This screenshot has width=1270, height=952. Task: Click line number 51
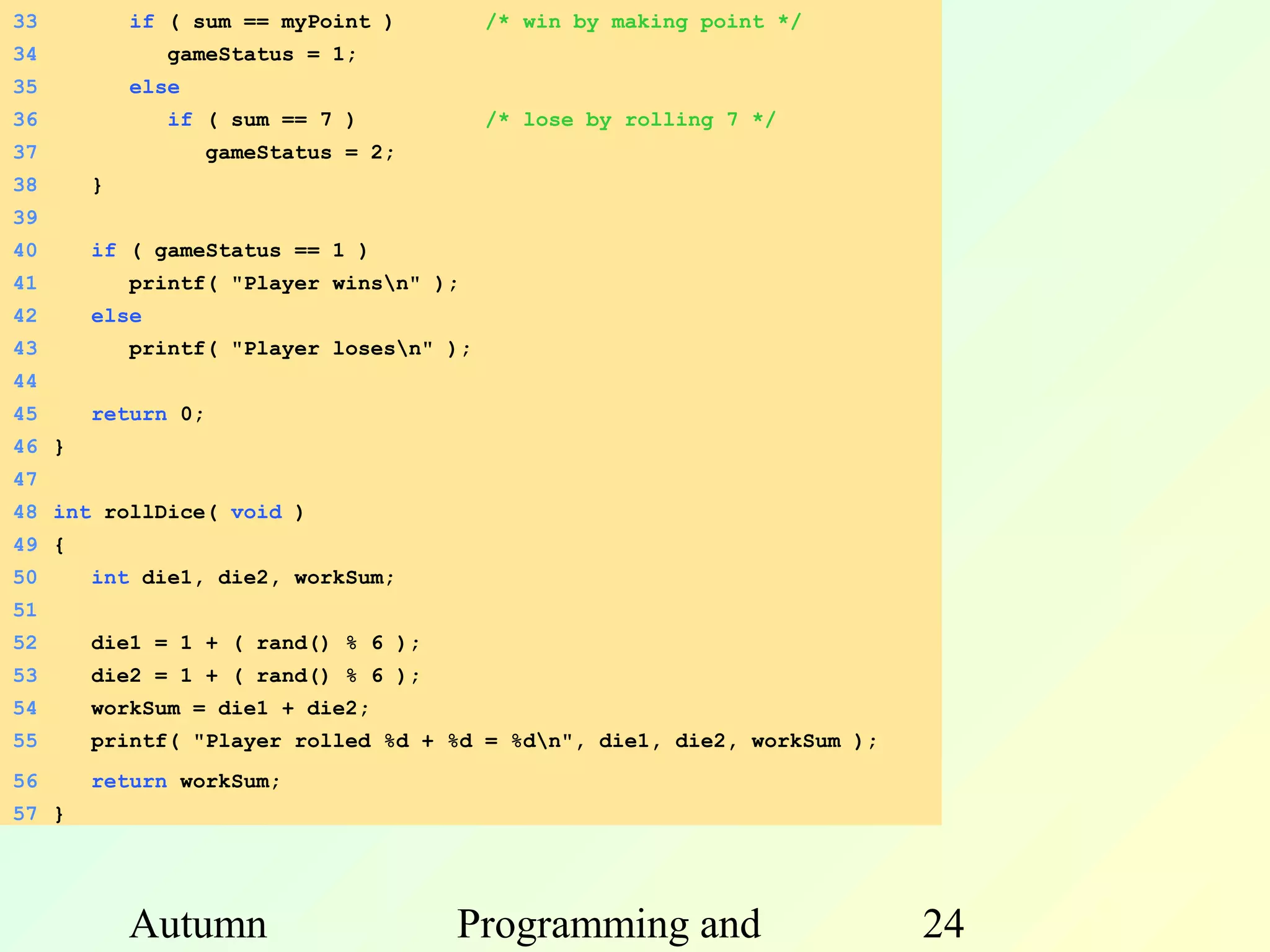pos(25,610)
